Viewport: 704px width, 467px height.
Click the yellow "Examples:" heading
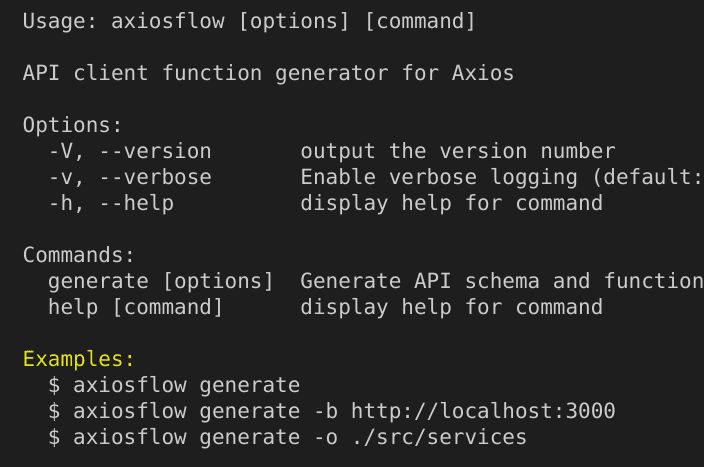coord(78,359)
